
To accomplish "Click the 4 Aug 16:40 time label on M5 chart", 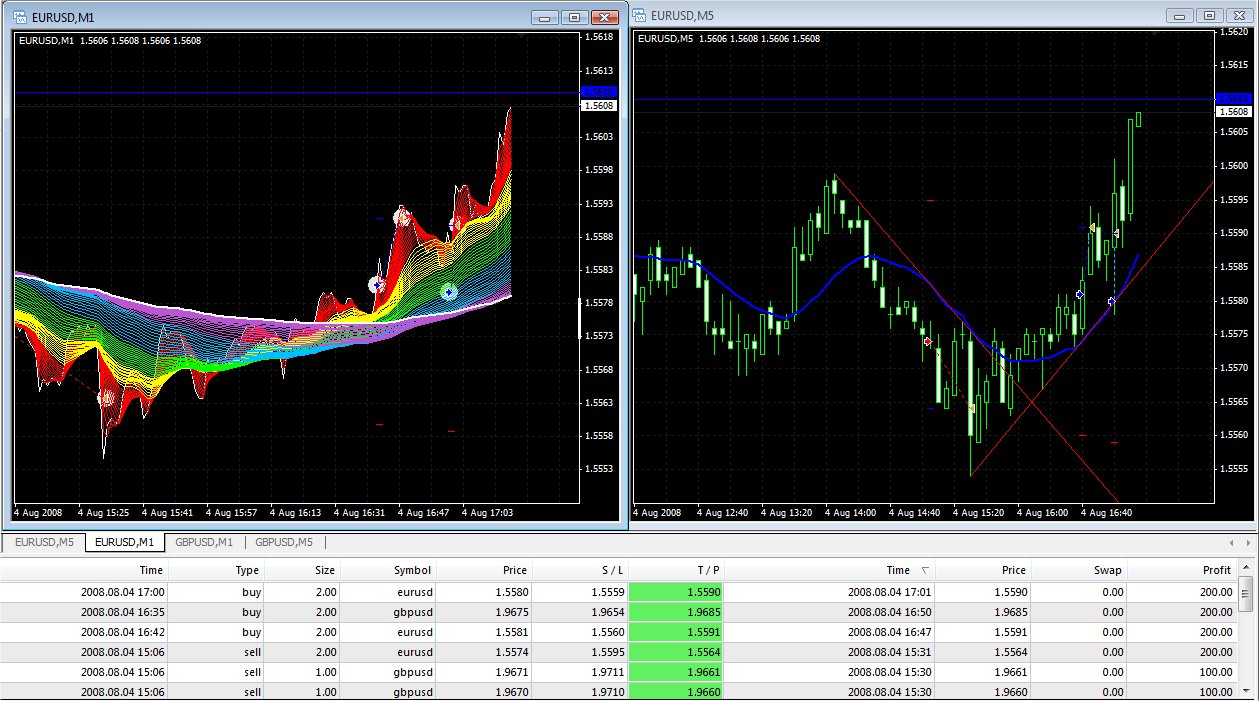I will tap(1108, 513).
